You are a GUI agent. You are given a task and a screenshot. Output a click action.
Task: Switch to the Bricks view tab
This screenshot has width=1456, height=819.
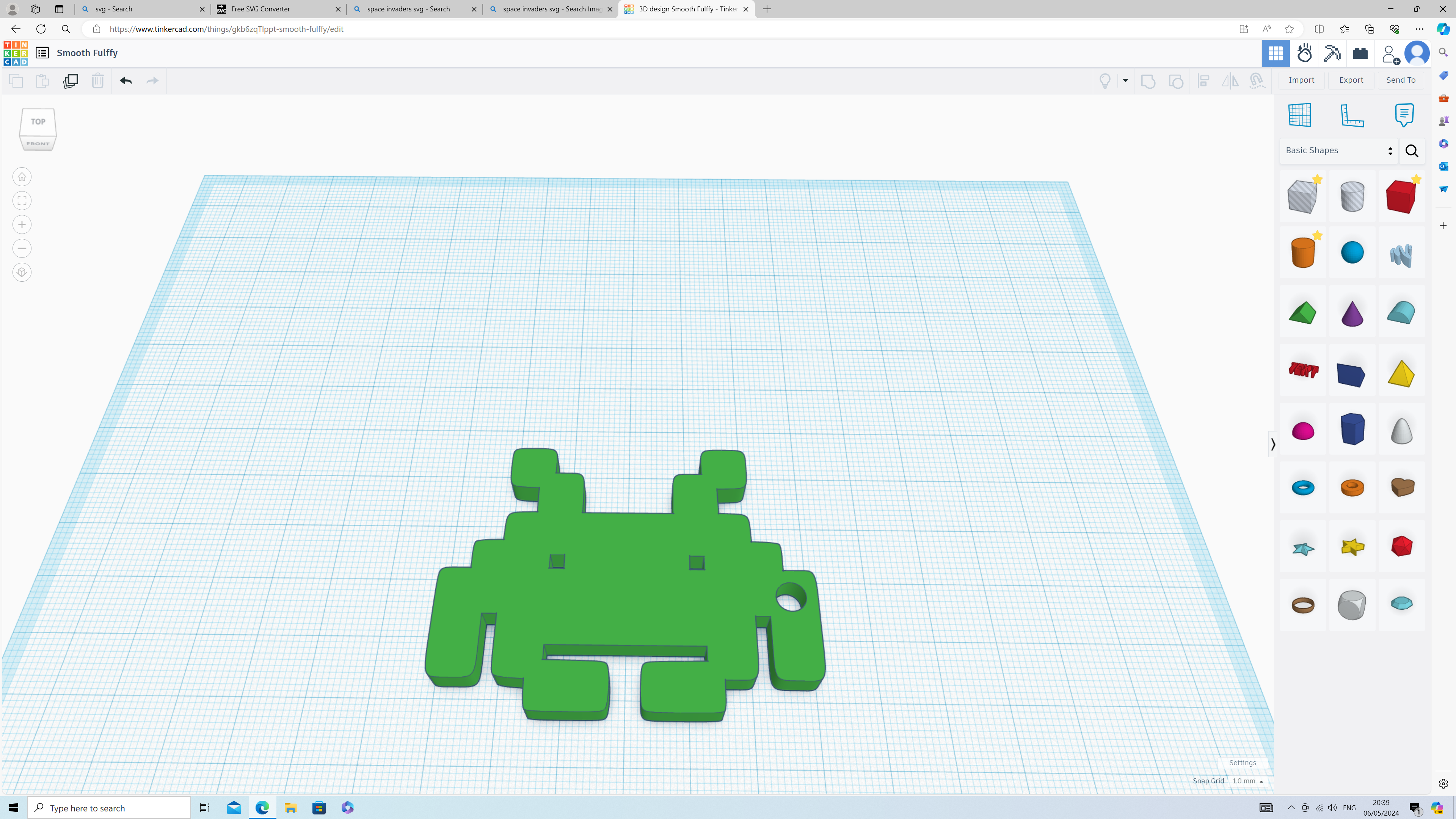[x=1360, y=53]
